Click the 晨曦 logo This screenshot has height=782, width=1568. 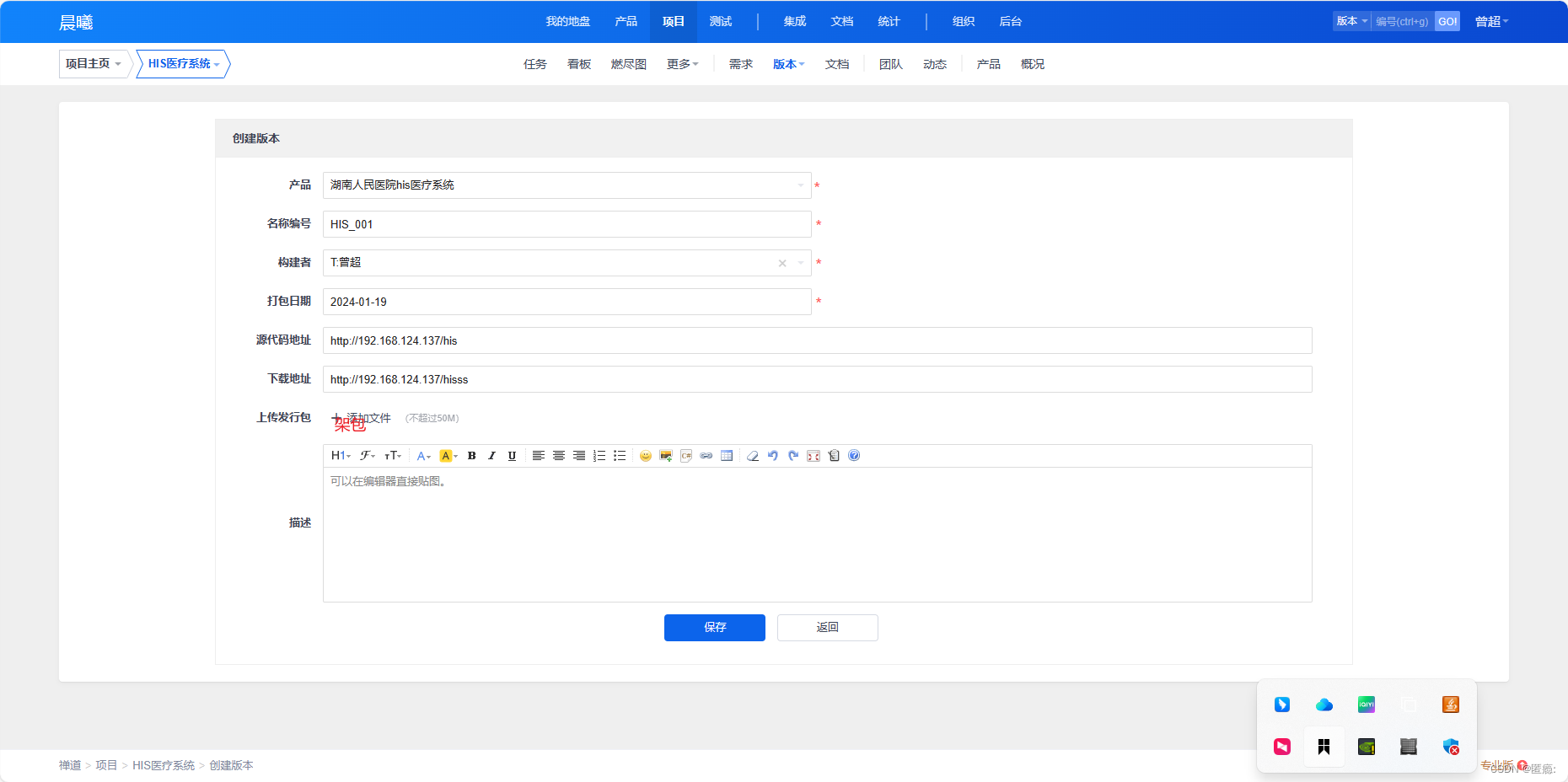click(x=76, y=23)
